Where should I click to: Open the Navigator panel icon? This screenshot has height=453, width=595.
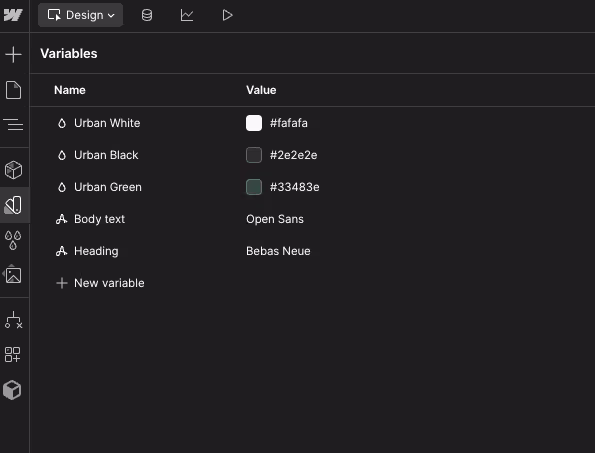pos(13,124)
